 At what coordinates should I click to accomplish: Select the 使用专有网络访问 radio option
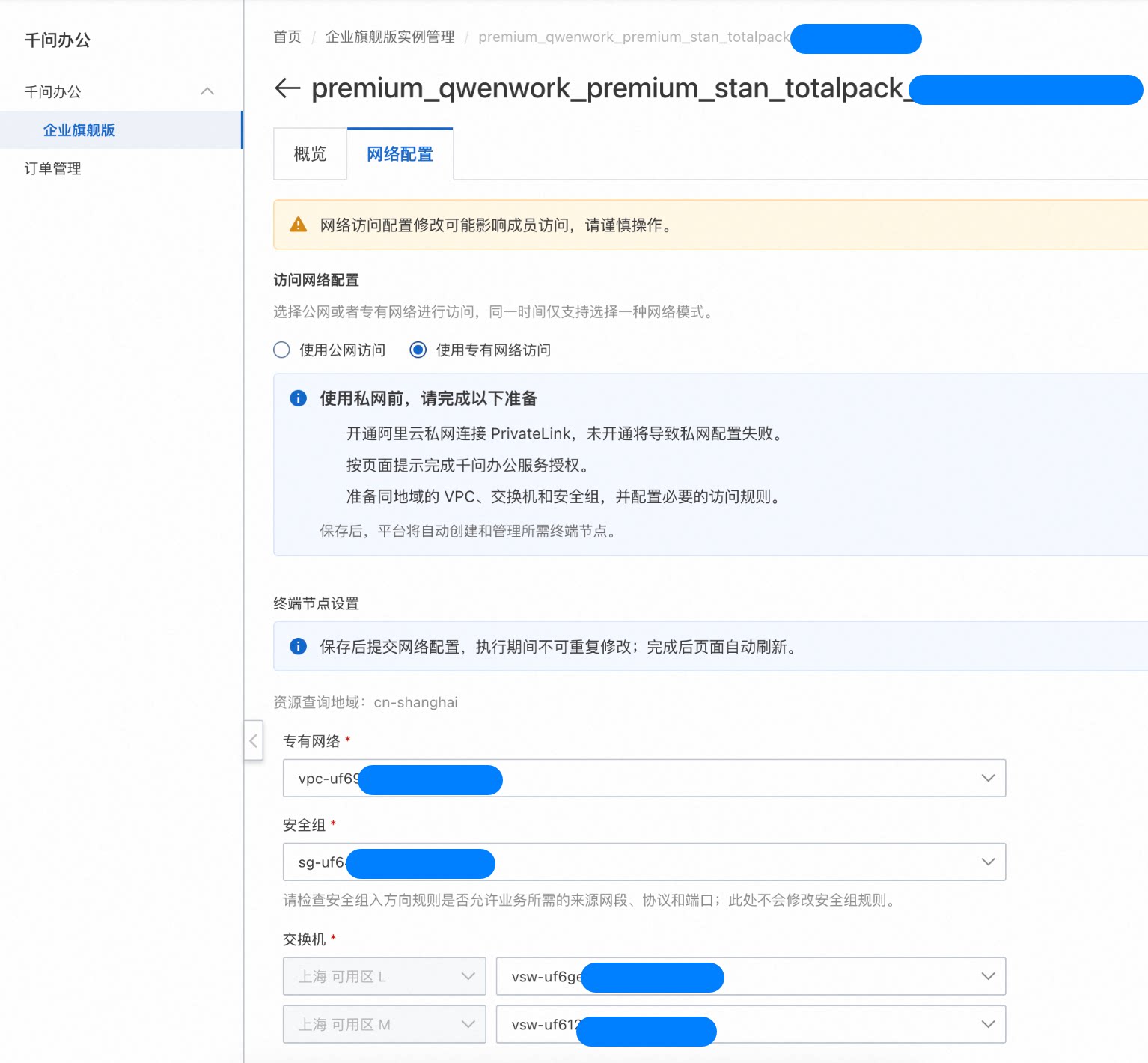coord(418,350)
